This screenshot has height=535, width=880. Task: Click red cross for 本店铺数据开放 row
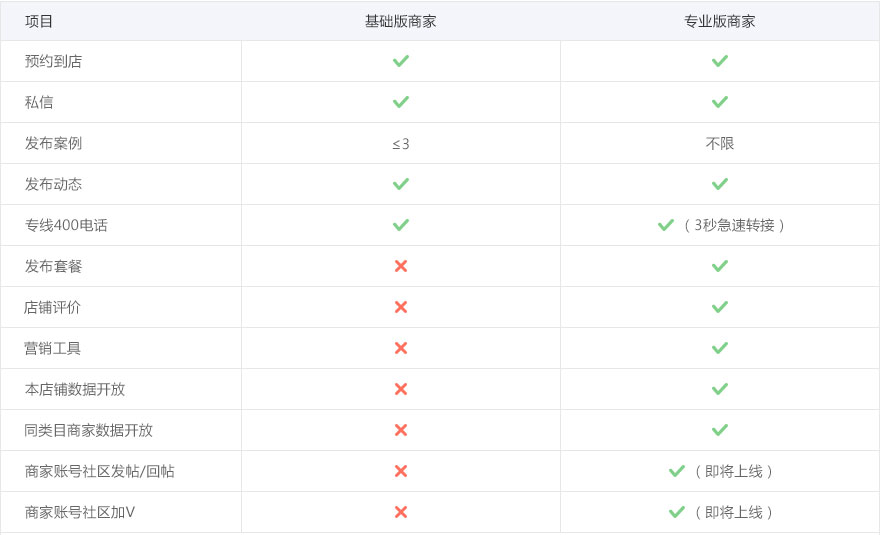coord(401,389)
